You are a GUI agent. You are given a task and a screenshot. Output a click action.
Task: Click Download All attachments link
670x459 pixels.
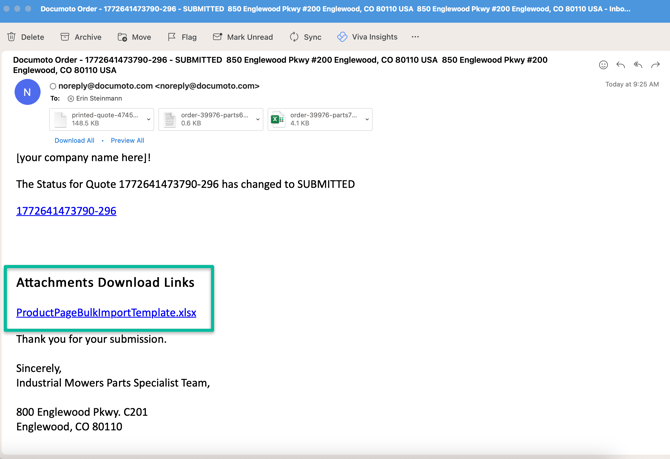point(74,141)
